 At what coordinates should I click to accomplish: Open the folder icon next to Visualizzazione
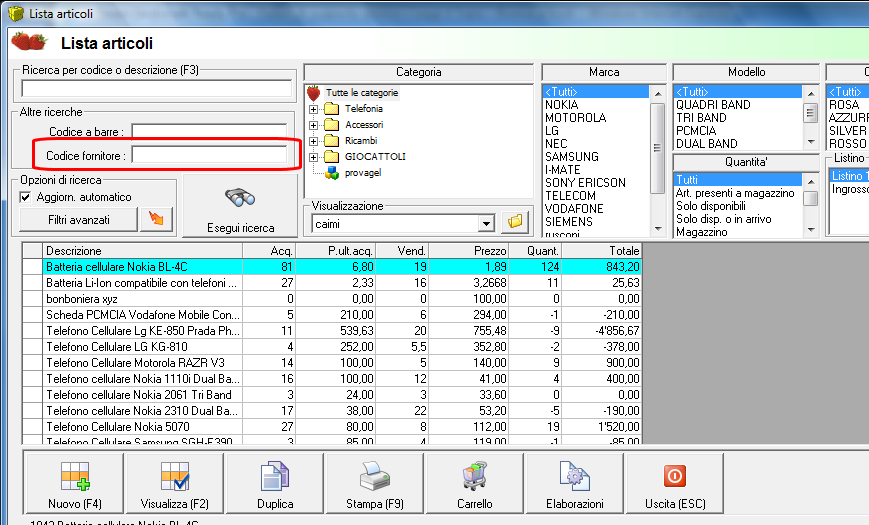pyautogui.click(x=515, y=222)
